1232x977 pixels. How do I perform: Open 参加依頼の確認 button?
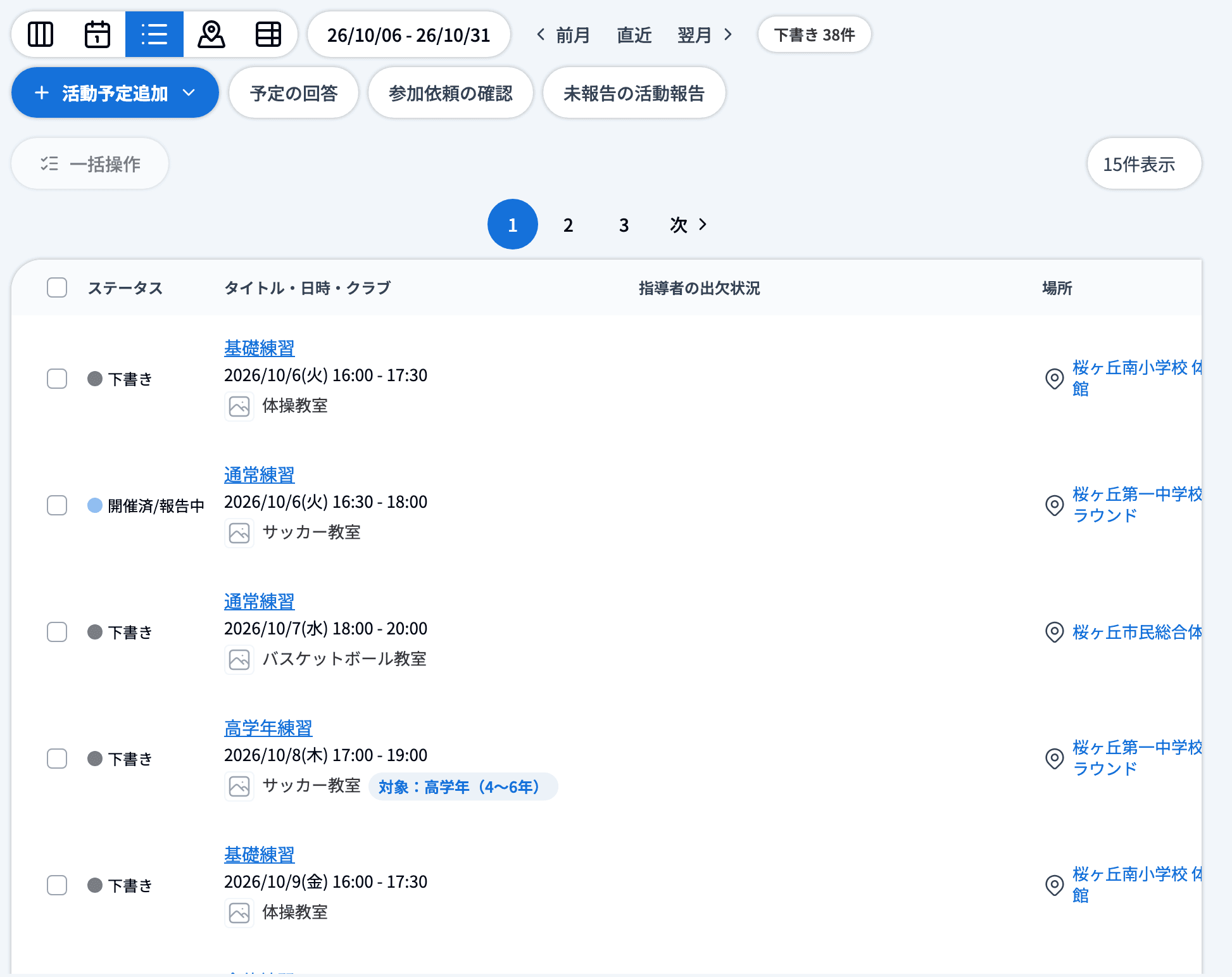(x=450, y=93)
